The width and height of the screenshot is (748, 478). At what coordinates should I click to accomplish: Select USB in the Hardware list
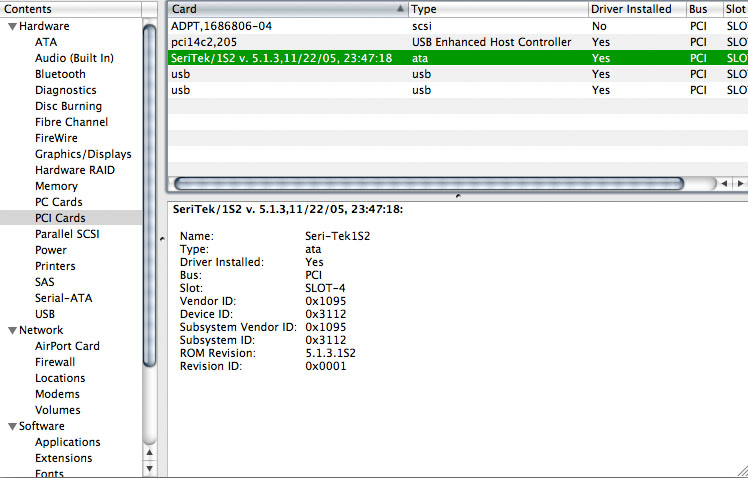pyautogui.click(x=45, y=314)
